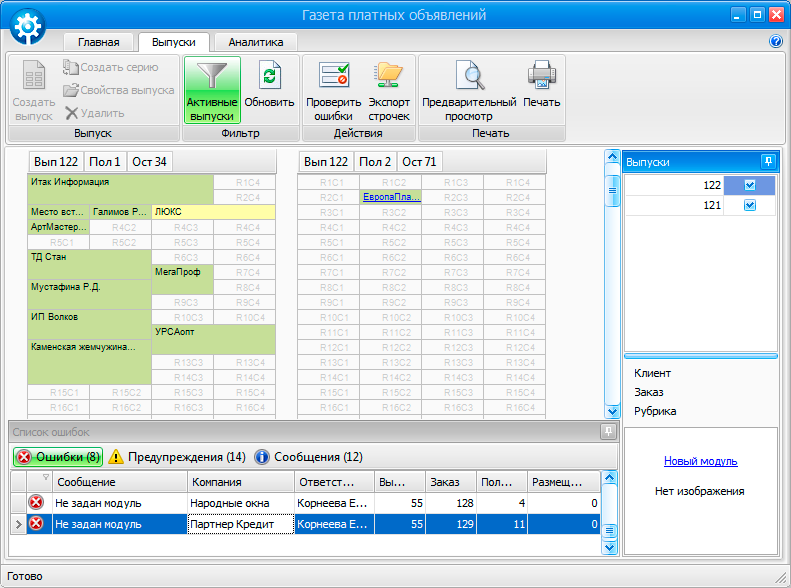Toggle Ошибки (8) filter button

[58, 457]
